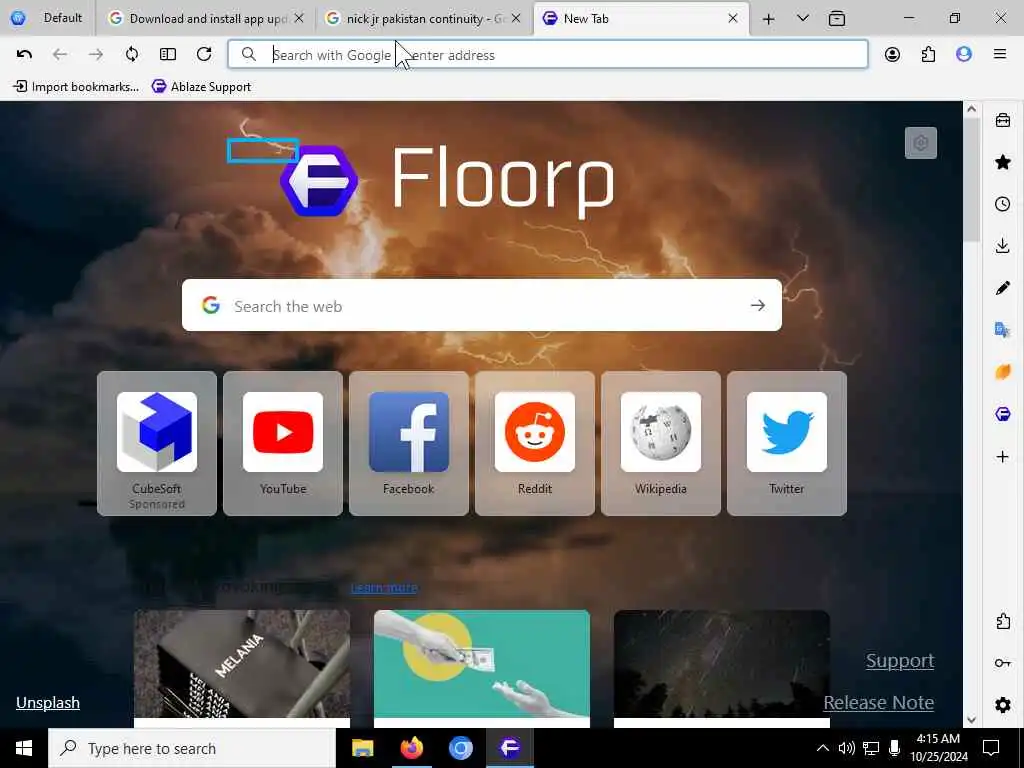Open the Twitter shortcut tile

click(x=787, y=443)
